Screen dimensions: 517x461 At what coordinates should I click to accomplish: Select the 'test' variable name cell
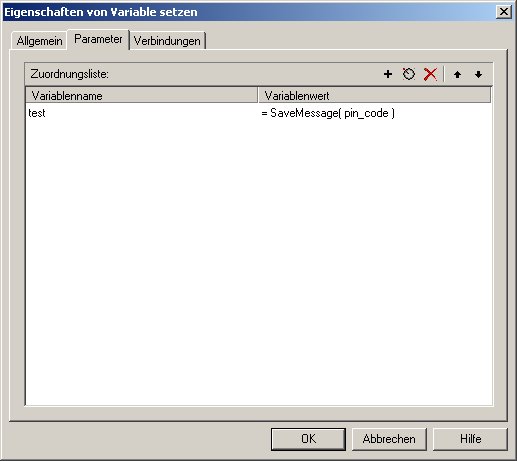point(37,113)
